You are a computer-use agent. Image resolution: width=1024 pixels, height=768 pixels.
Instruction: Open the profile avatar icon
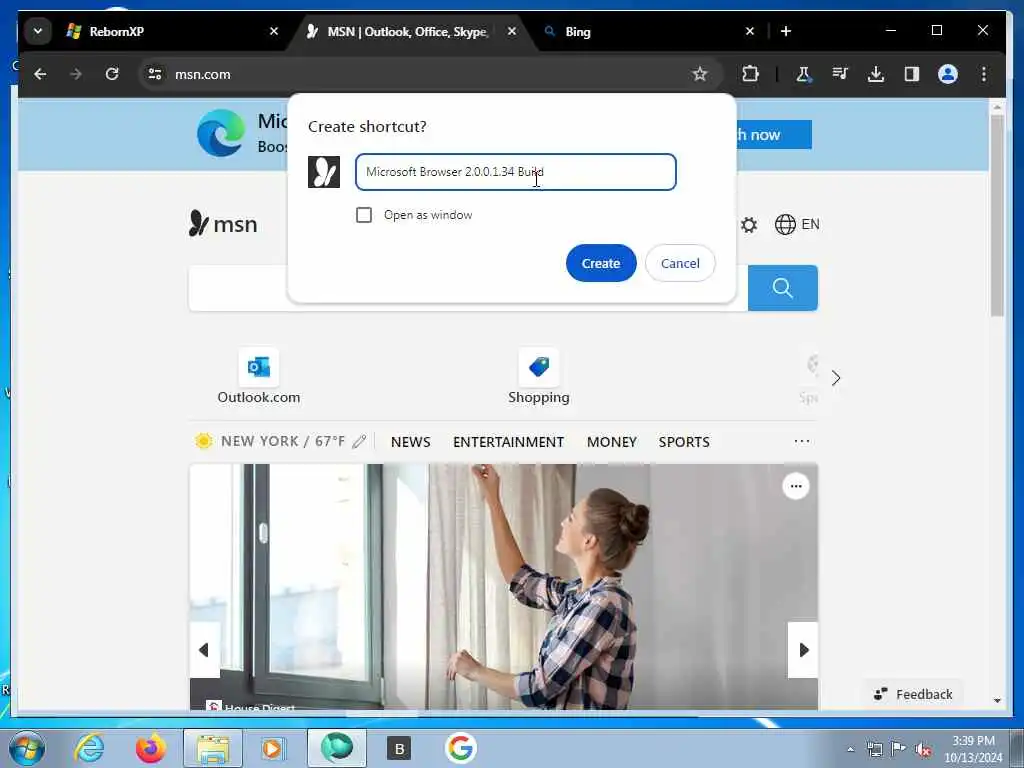(x=948, y=74)
